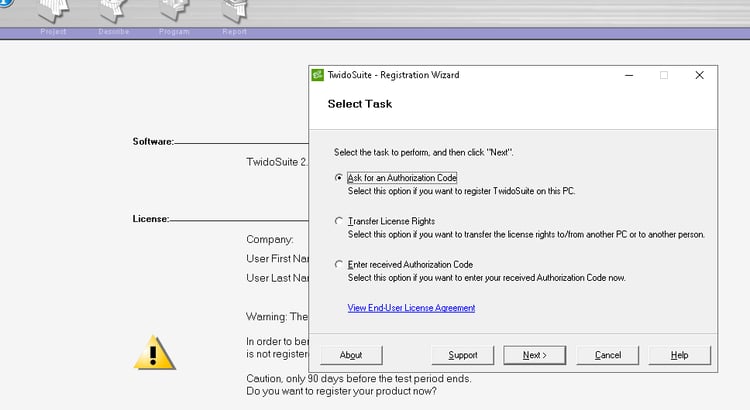Screen dimensions: 750x410
Task: Click the yellow warning triangle icon
Action: click(154, 353)
